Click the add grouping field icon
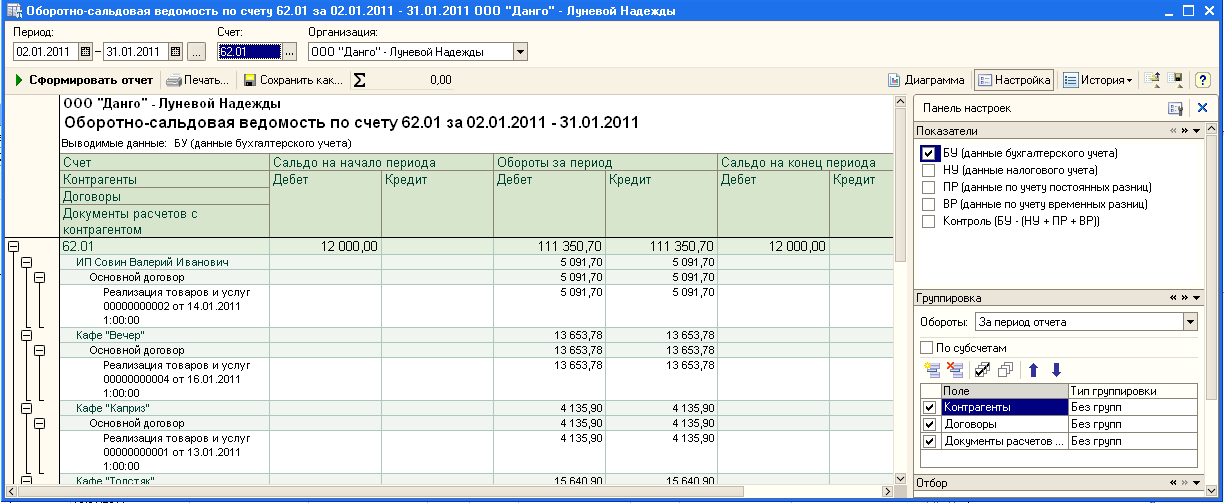 click(x=932, y=369)
